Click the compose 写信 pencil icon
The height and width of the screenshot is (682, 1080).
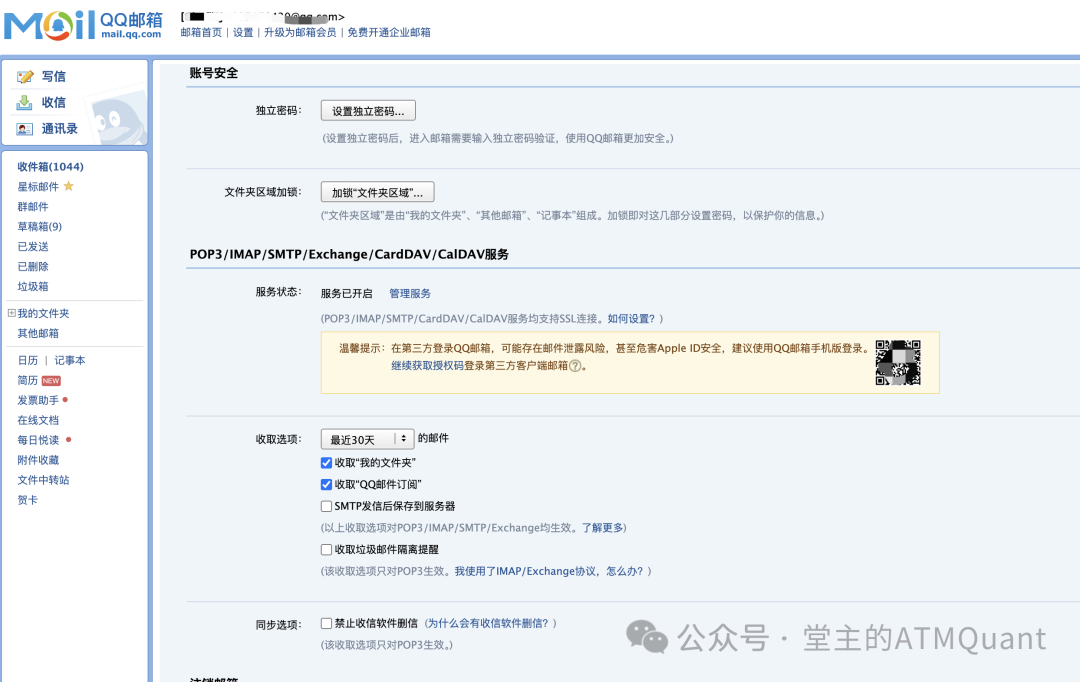tap(25, 76)
